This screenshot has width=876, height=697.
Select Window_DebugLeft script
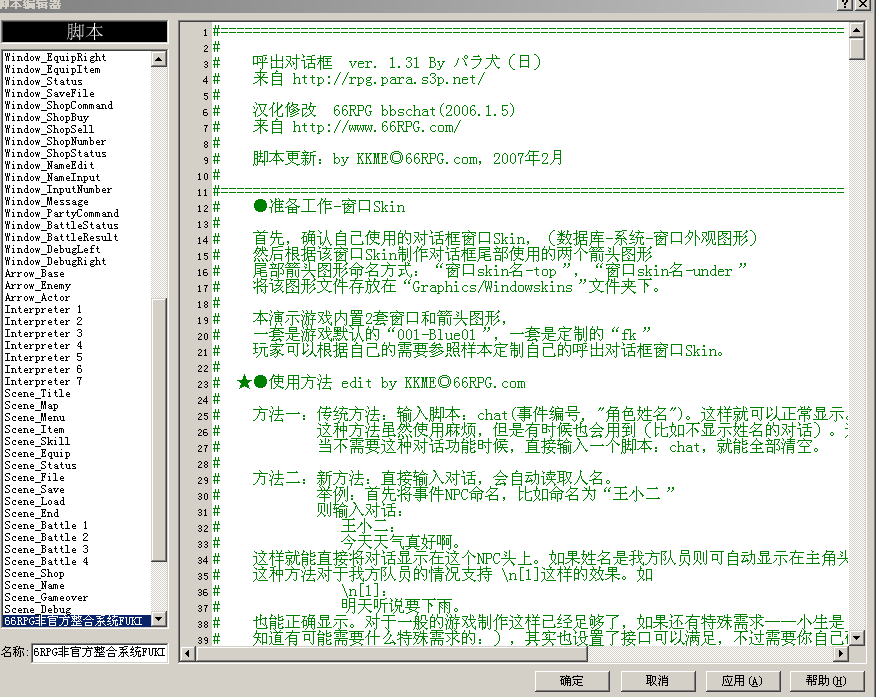(x=53, y=249)
